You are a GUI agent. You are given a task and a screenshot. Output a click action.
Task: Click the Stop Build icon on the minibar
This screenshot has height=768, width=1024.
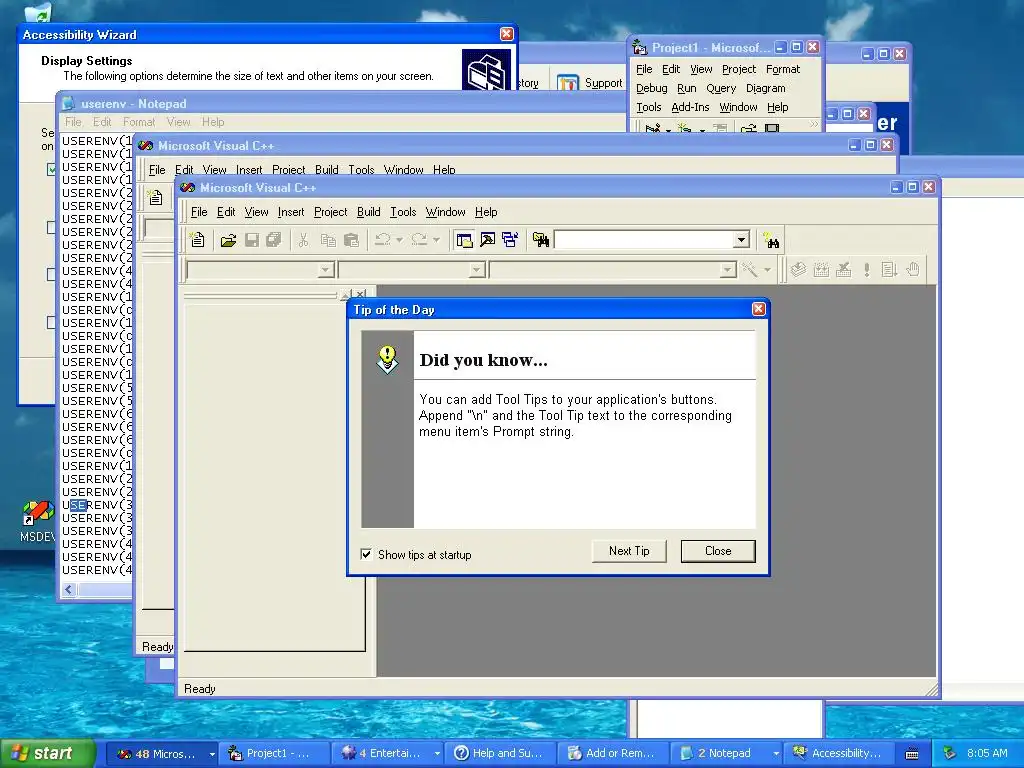[844, 269]
